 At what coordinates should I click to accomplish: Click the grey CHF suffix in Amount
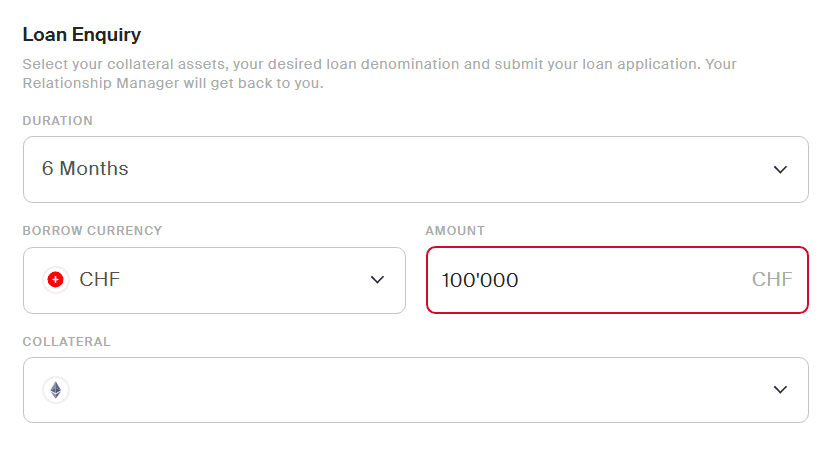[x=772, y=280]
